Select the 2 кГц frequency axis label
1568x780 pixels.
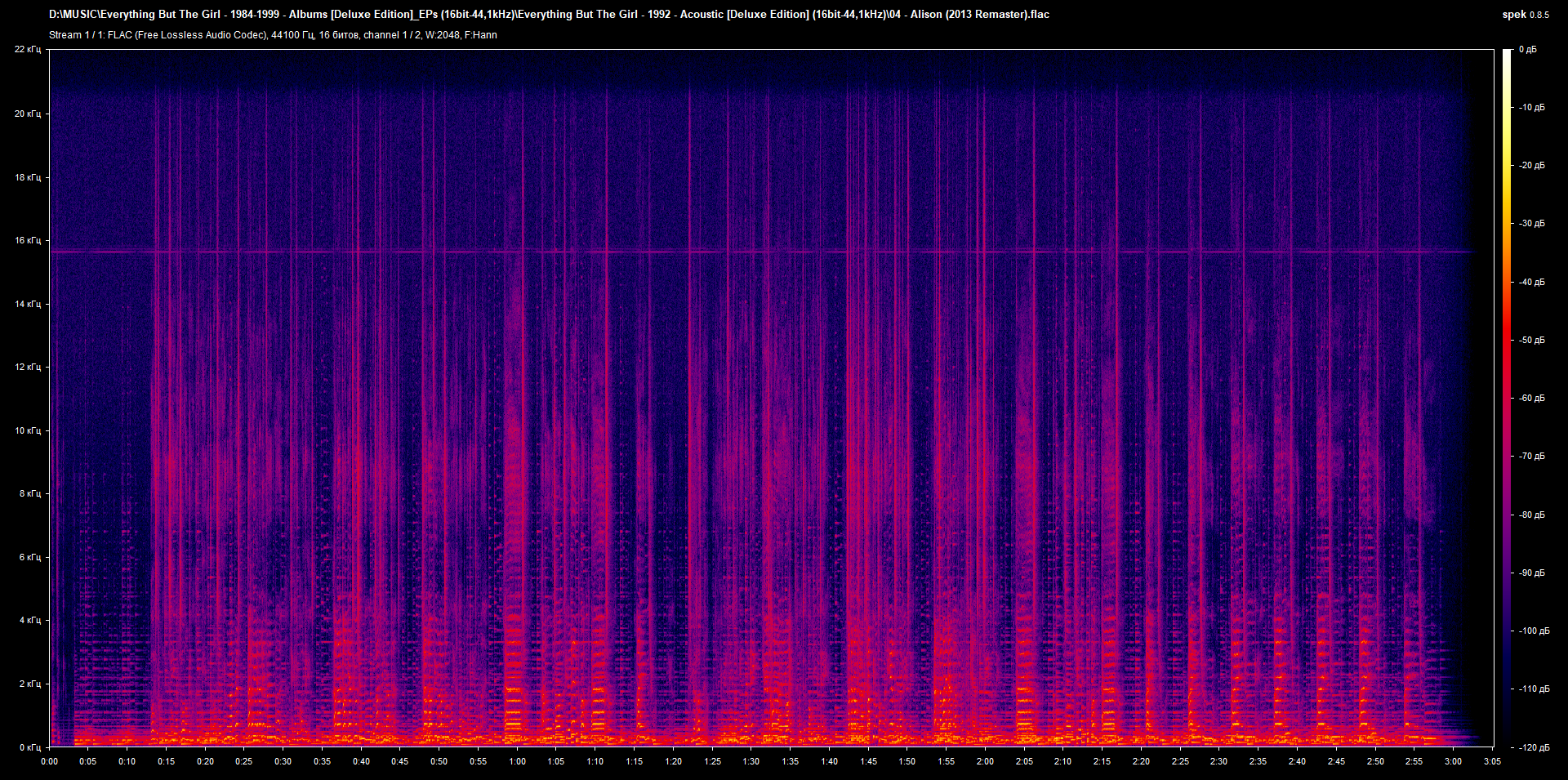click(30, 684)
